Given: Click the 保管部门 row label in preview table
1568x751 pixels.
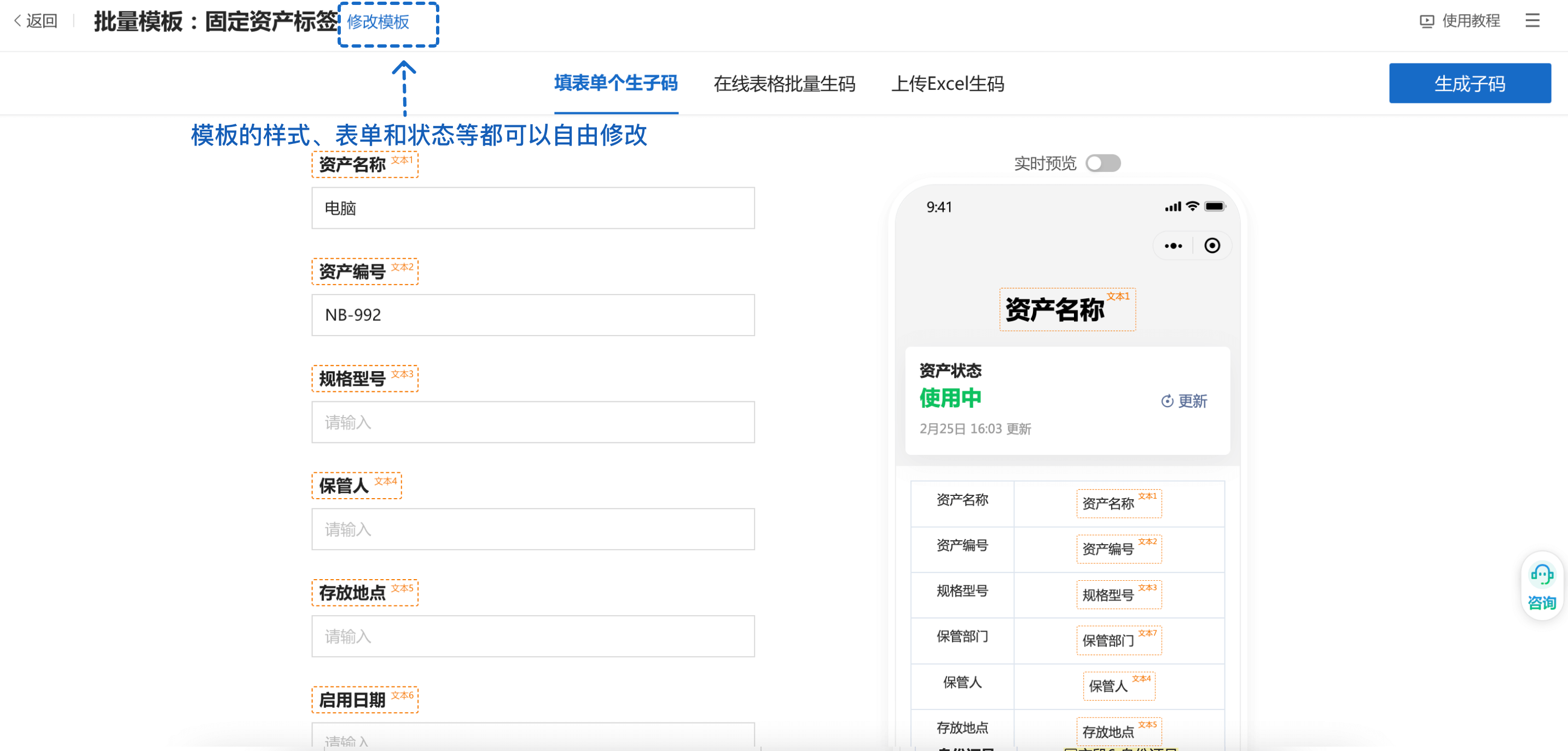Looking at the screenshot, I should 962,637.
